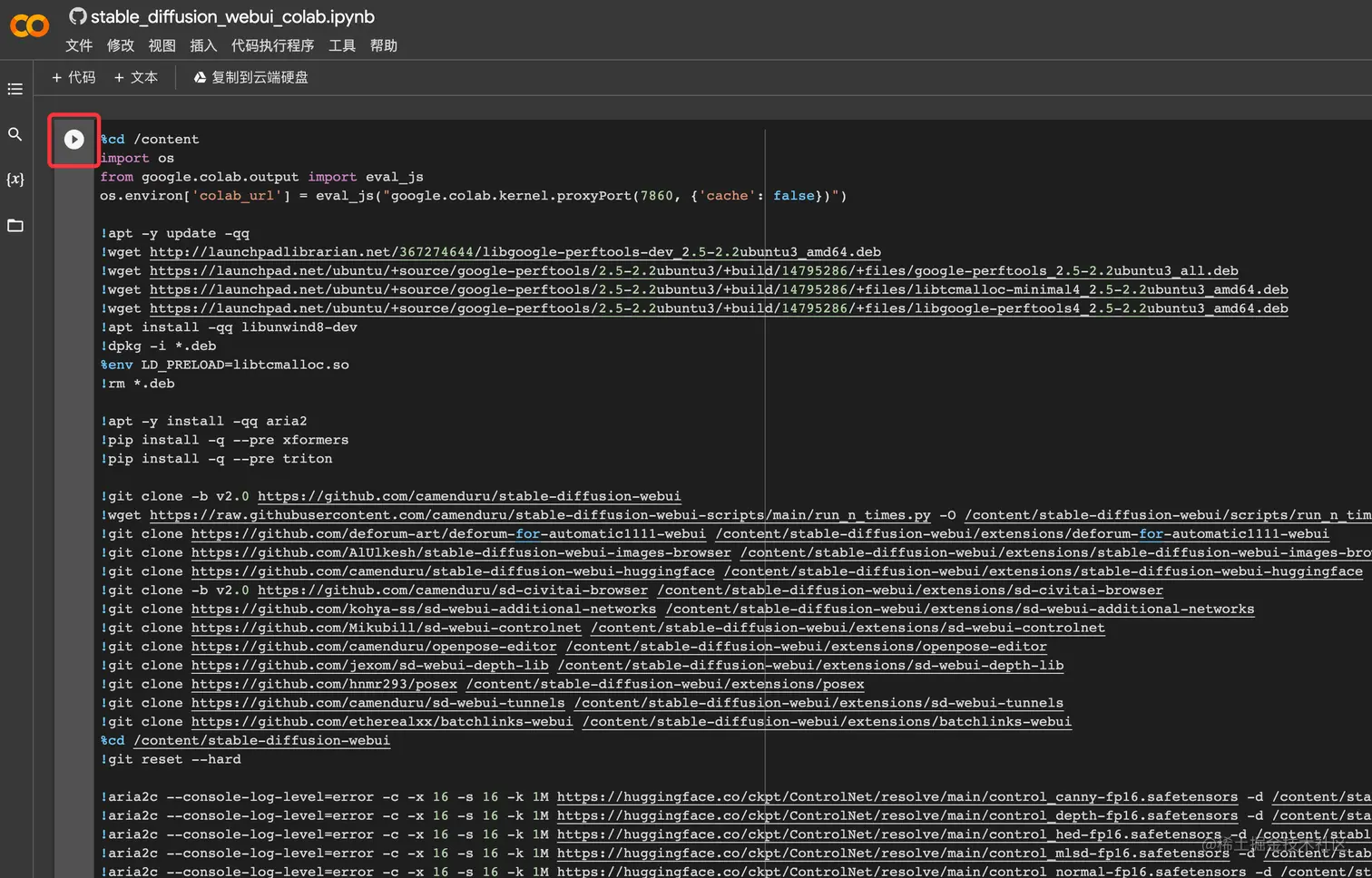The height and width of the screenshot is (878, 1372).
Task: Click the GitHub icon beside the notebook title
Action: point(77,16)
